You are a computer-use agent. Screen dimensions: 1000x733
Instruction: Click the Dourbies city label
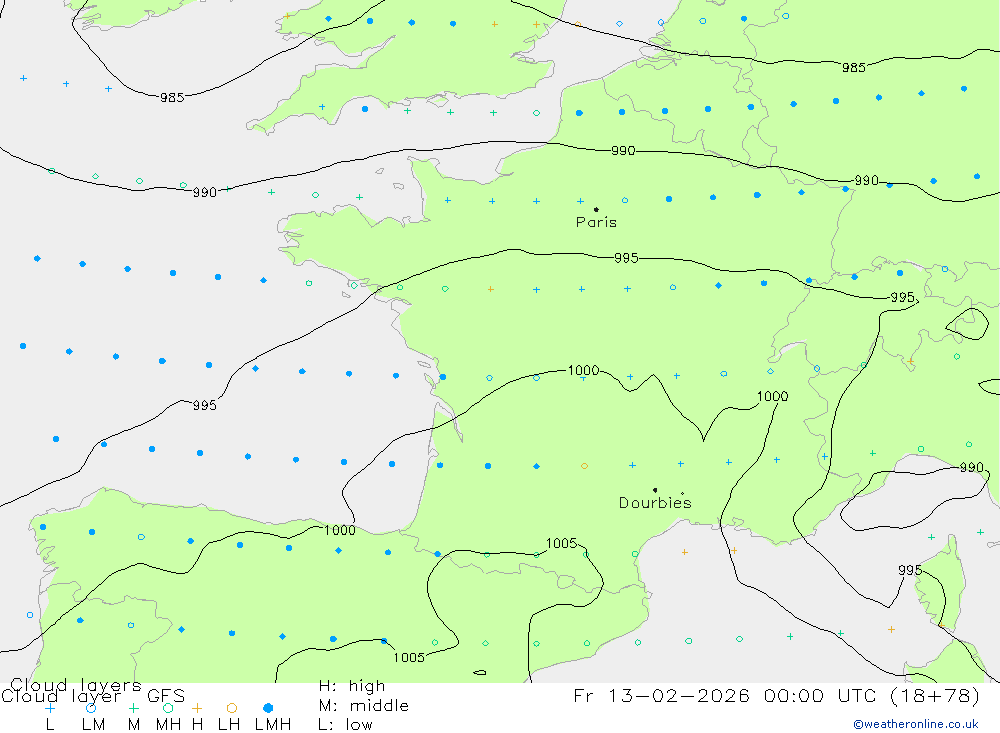click(x=655, y=503)
